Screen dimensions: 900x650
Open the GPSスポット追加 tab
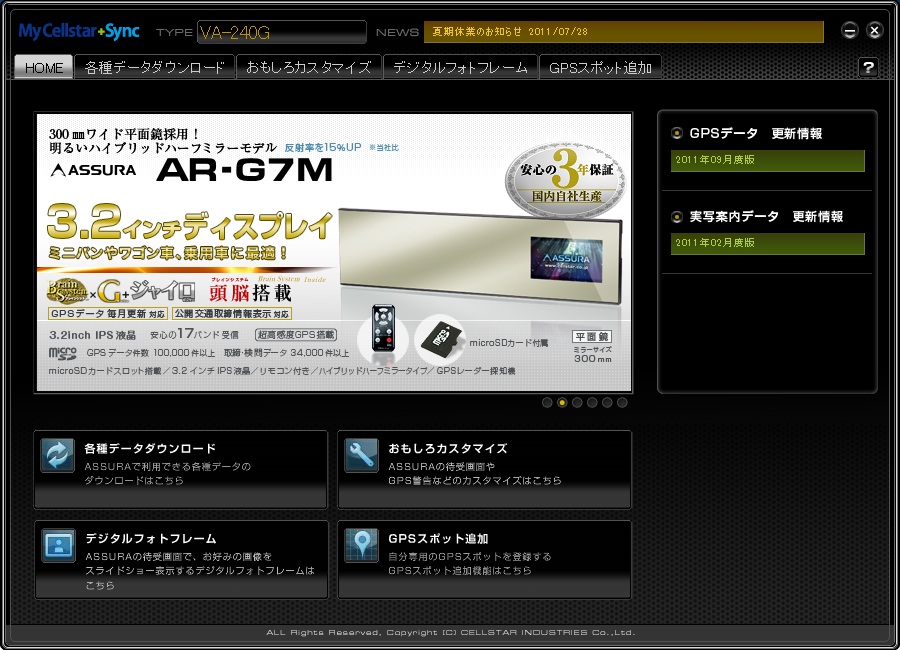[x=600, y=67]
